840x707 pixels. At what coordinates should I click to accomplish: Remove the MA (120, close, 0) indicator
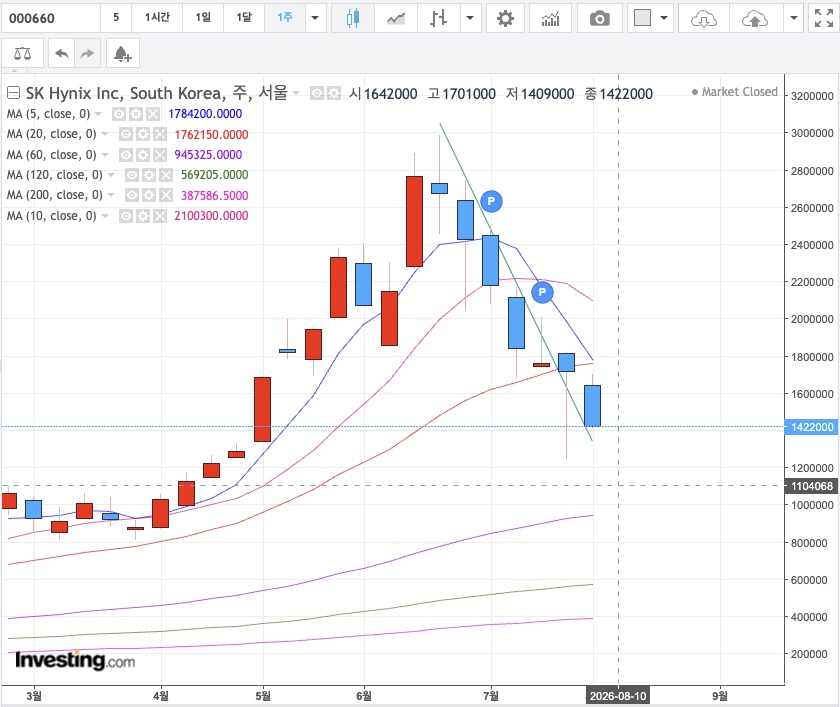coord(166,175)
